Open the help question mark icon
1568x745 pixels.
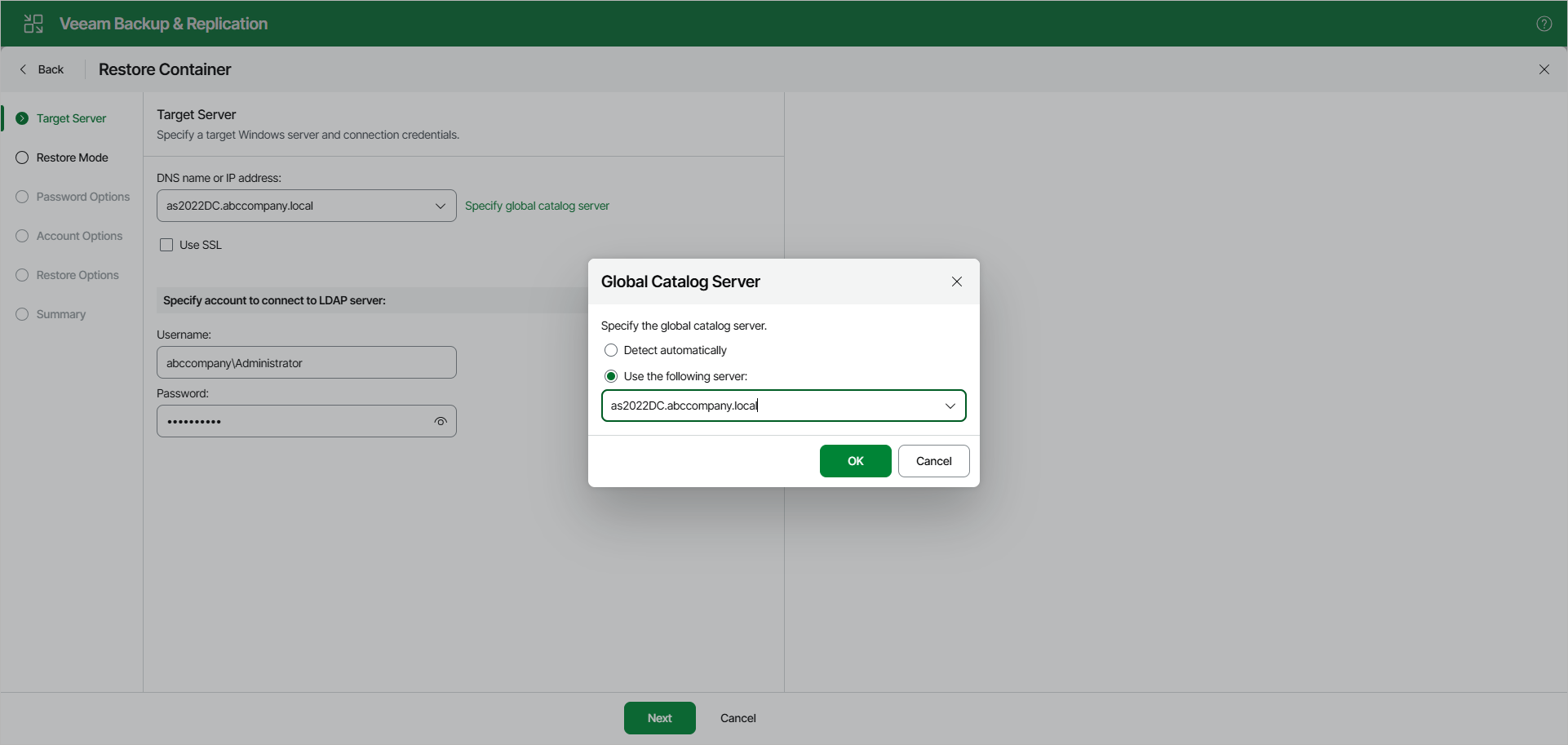1544,24
